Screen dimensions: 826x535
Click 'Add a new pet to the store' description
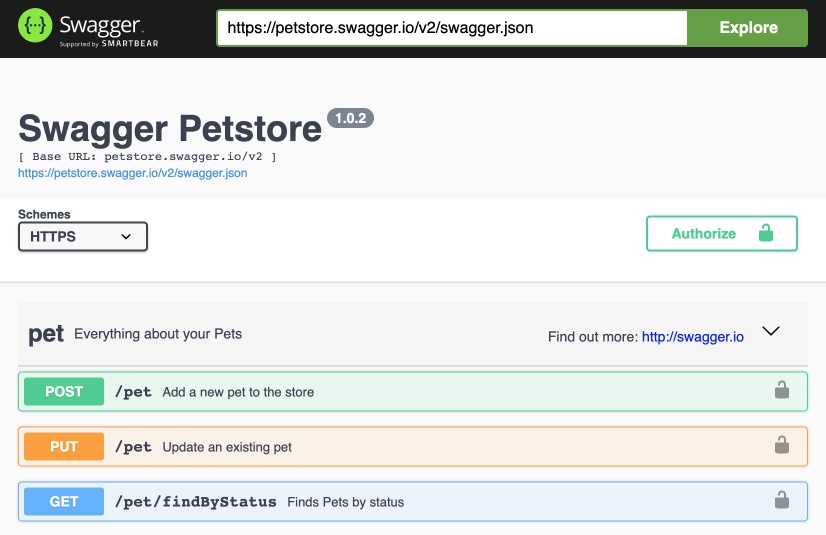click(238, 392)
